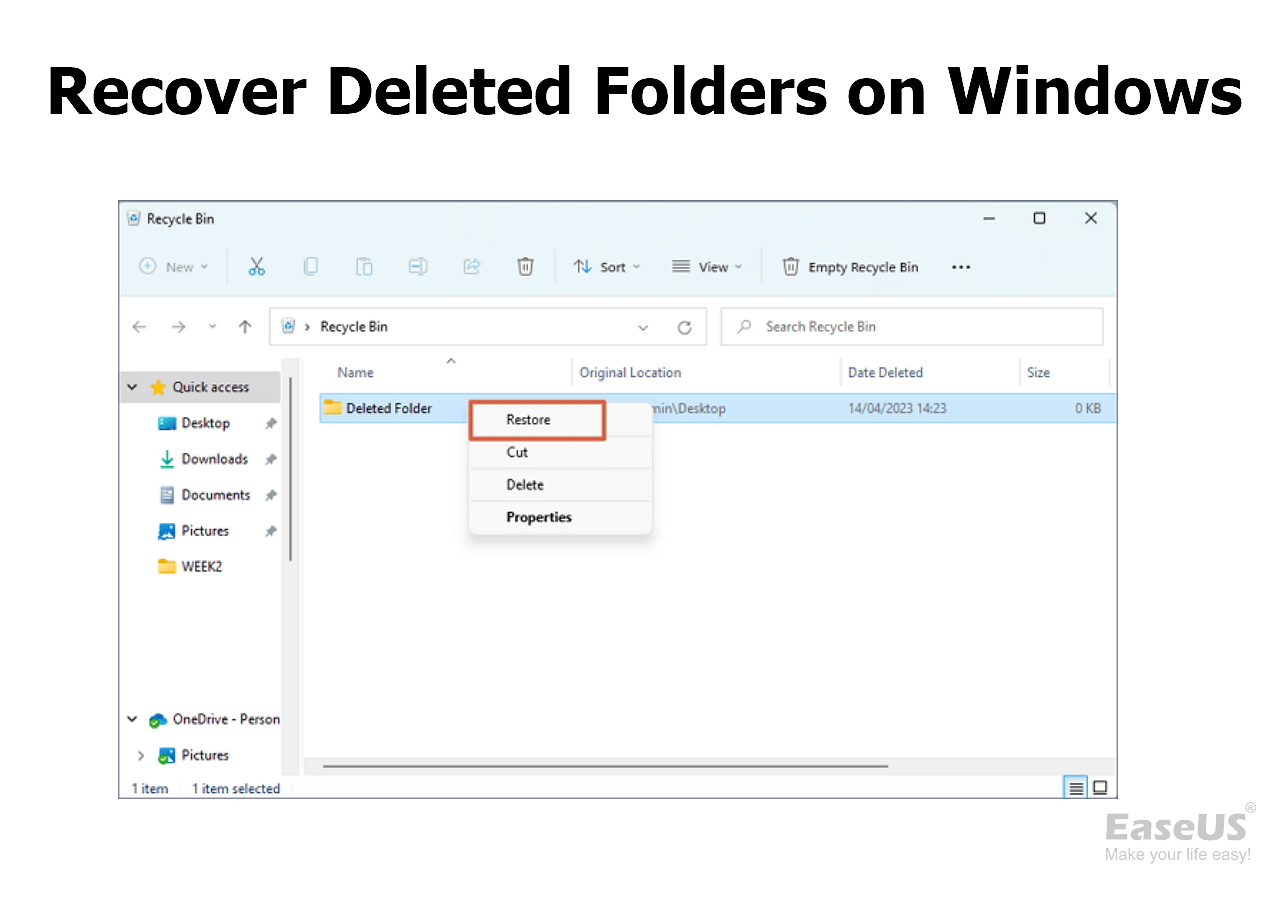Expand the OneDrive Pictures folder arrow
This screenshot has width=1280, height=900.
[x=140, y=755]
